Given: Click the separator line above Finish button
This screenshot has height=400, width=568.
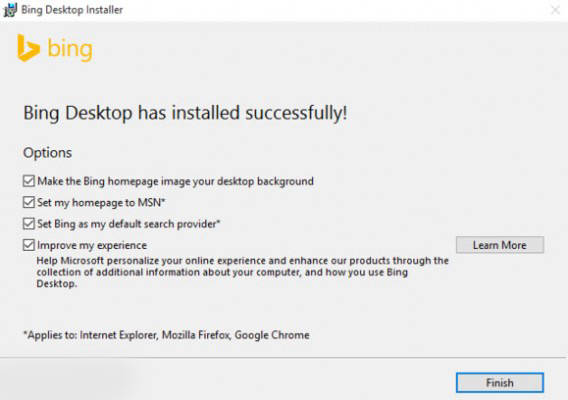Looking at the screenshot, I should pos(283,358).
